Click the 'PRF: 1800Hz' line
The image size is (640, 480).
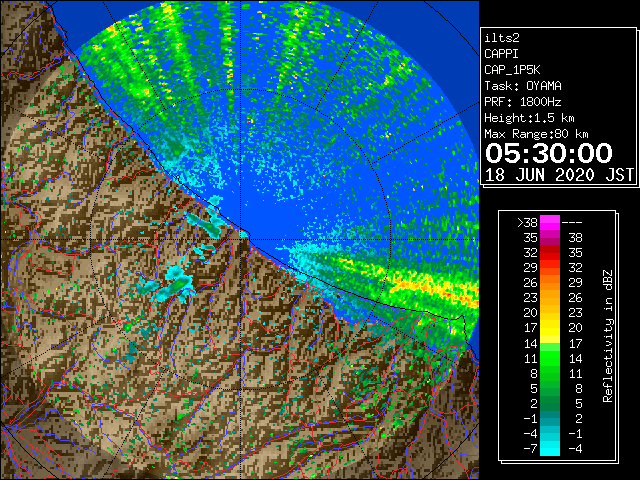(x=523, y=102)
